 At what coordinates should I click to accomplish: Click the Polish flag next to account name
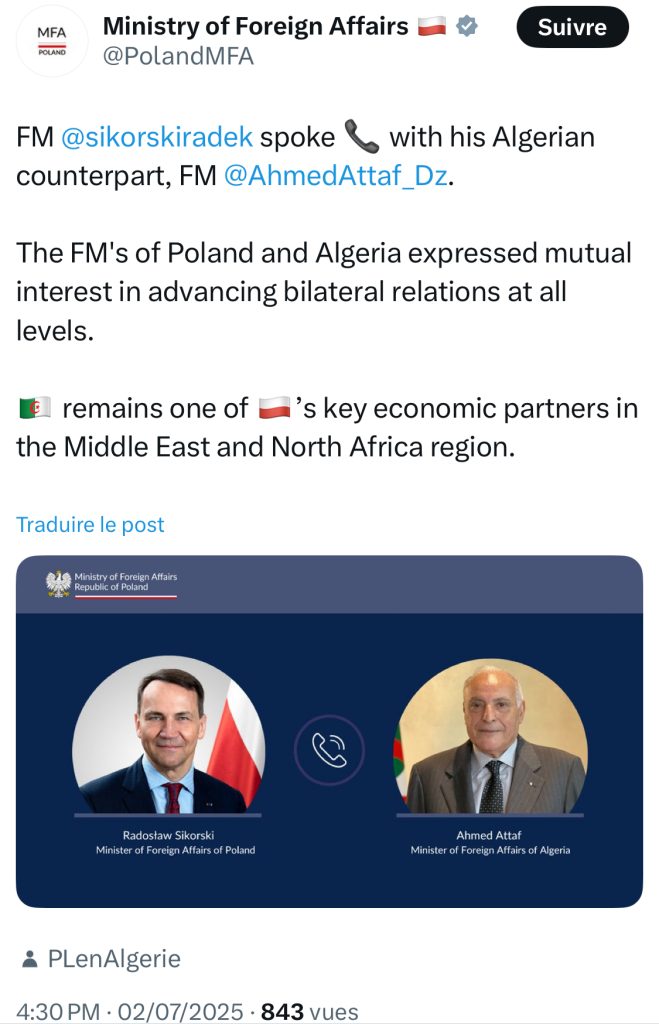431,27
